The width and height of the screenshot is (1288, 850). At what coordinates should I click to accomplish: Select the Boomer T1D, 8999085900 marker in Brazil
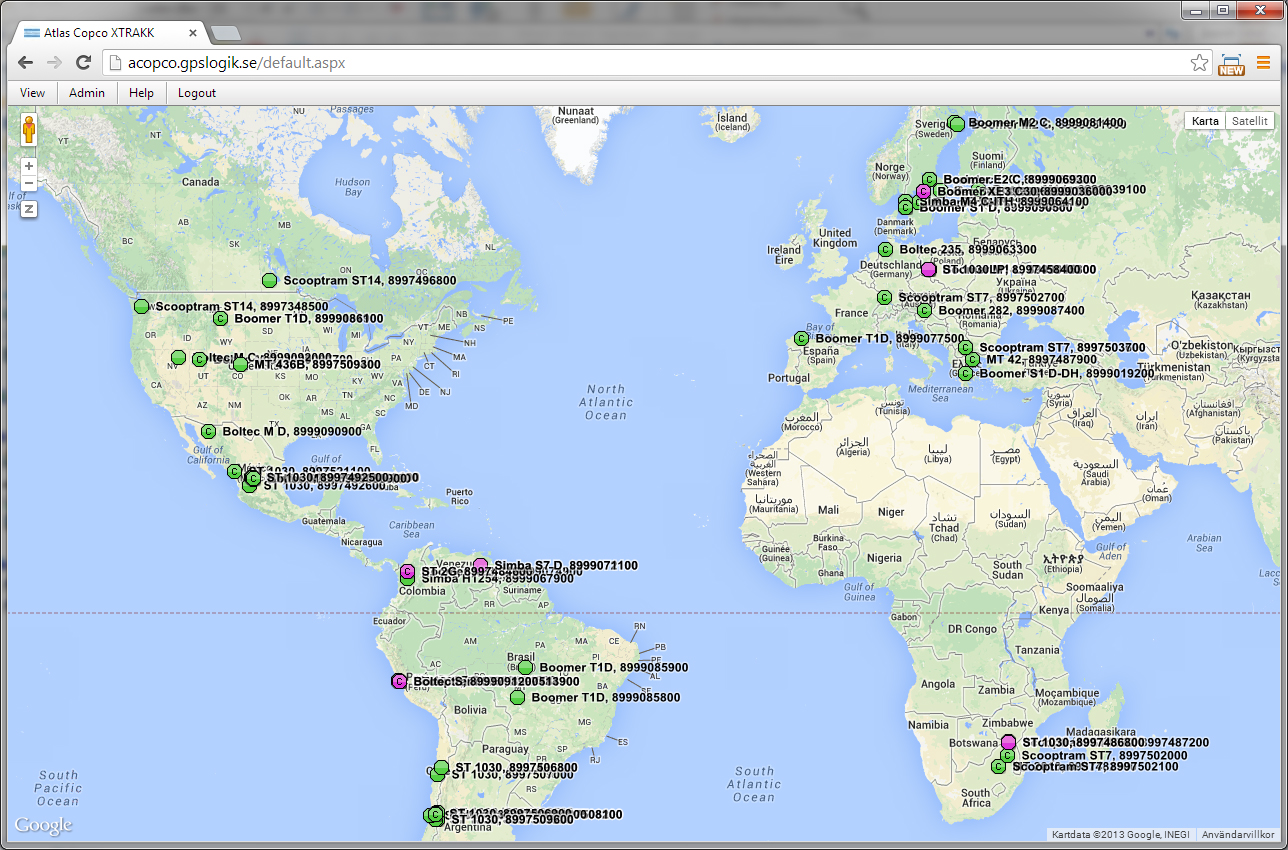(525, 667)
